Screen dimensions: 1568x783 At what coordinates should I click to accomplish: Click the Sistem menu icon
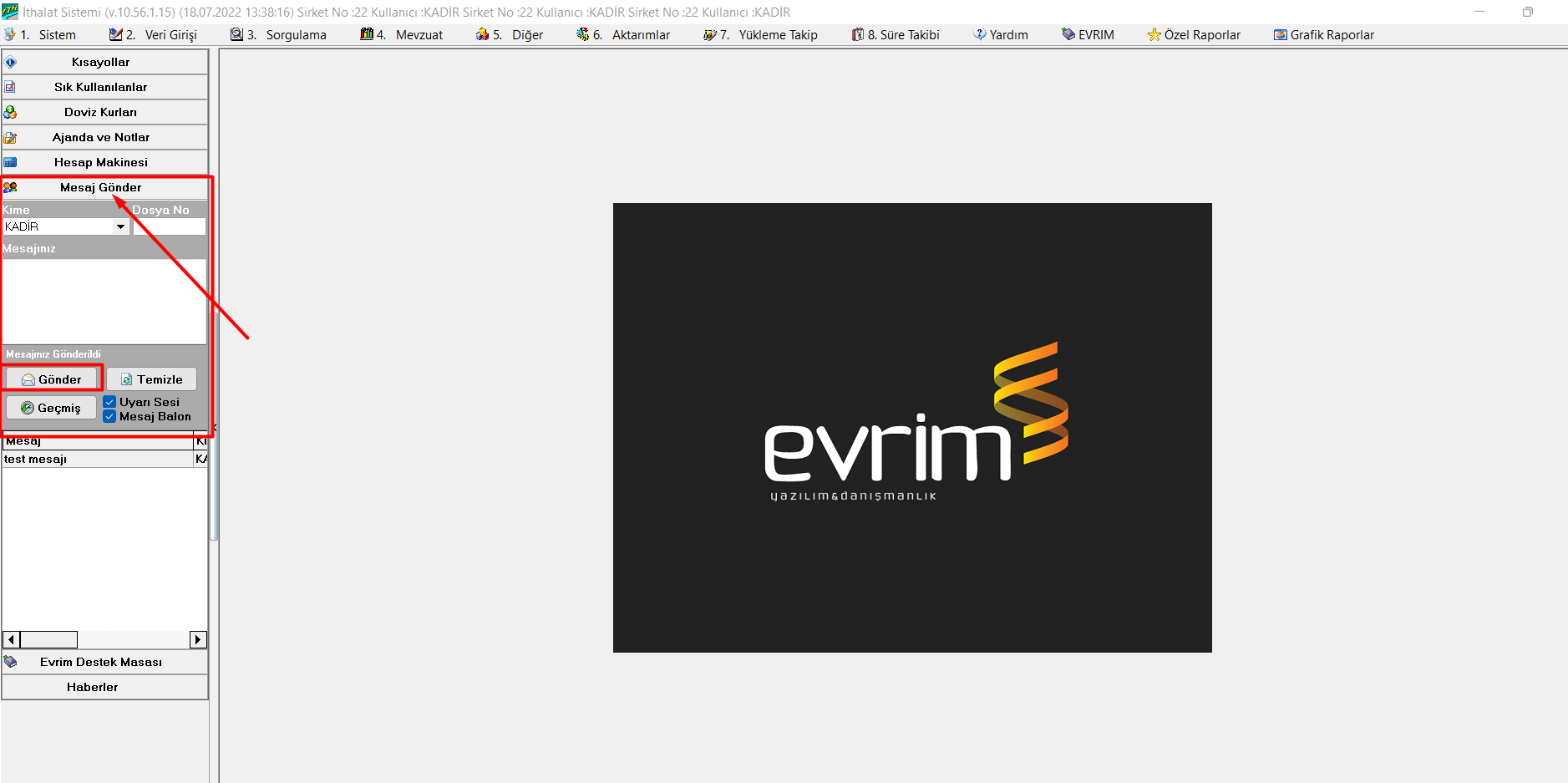tap(10, 34)
